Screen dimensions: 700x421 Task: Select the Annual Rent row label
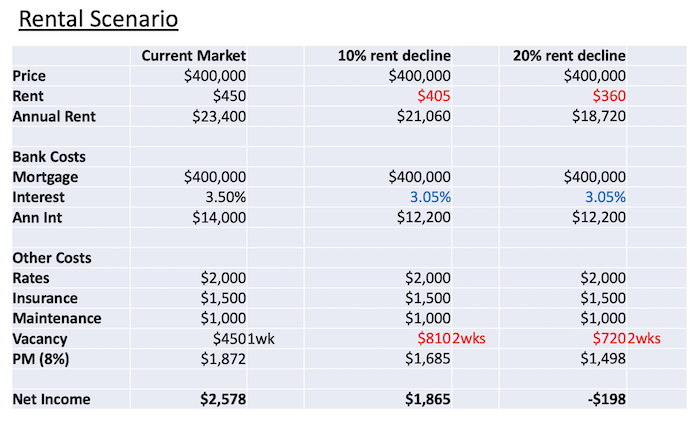click(x=55, y=116)
